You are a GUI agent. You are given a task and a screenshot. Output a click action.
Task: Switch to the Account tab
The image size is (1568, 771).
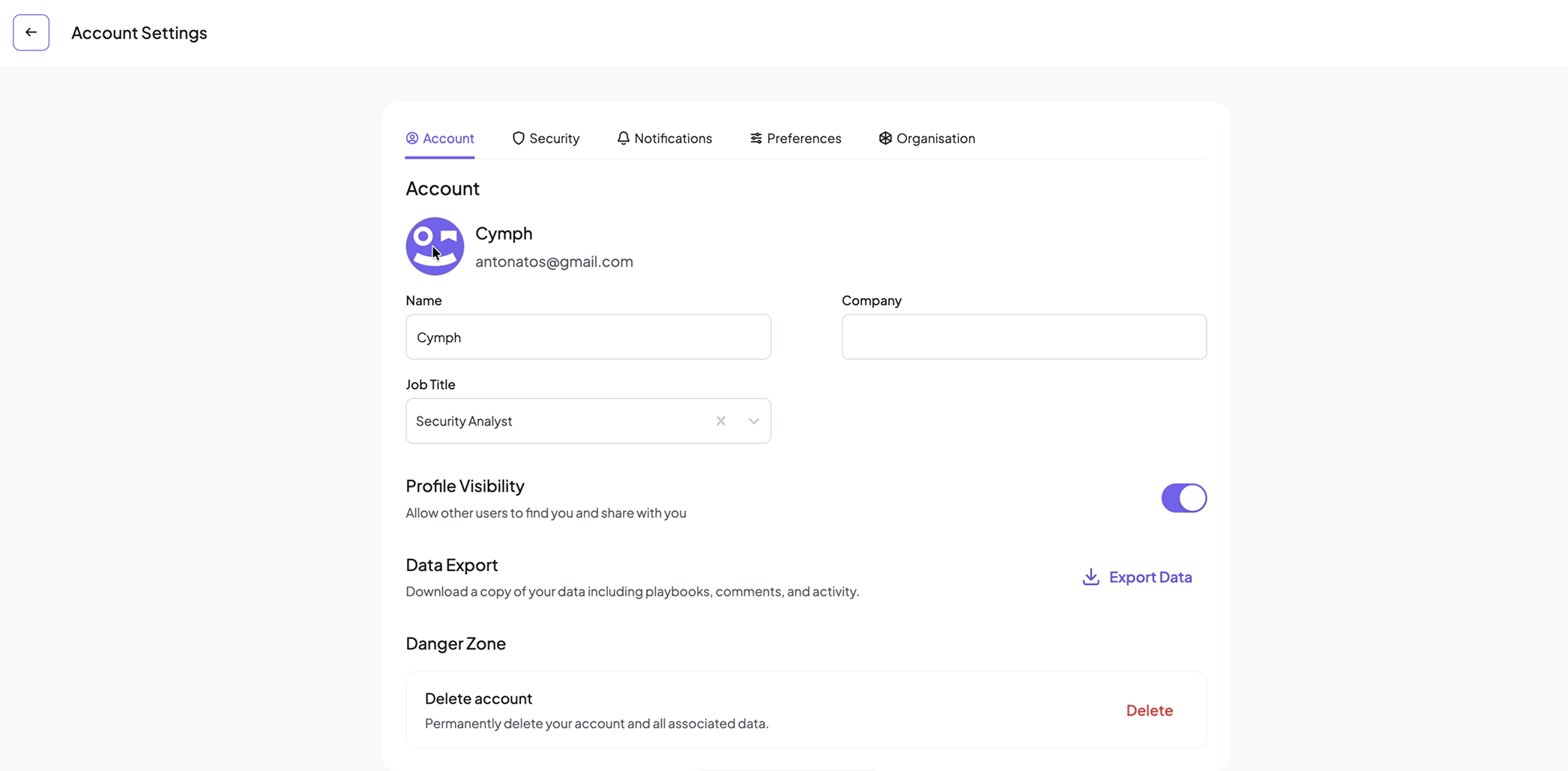coord(440,138)
